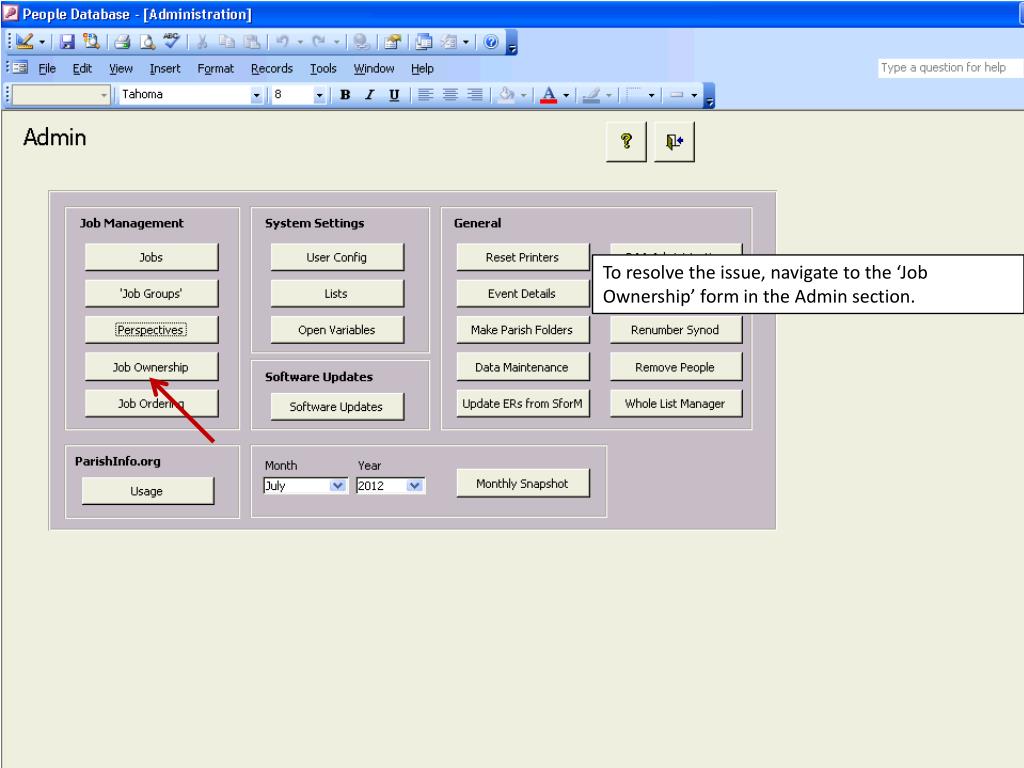
Task: Click the Paste clipboard icon
Action: point(251,42)
